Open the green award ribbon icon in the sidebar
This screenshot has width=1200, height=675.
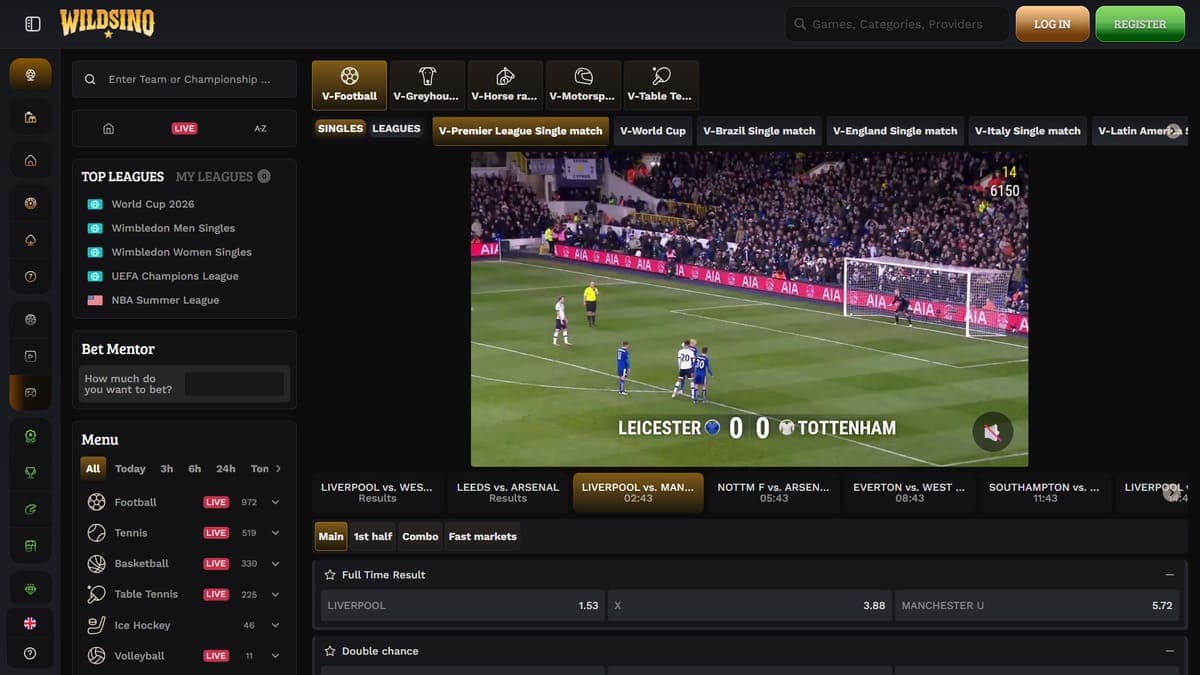tap(30, 436)
